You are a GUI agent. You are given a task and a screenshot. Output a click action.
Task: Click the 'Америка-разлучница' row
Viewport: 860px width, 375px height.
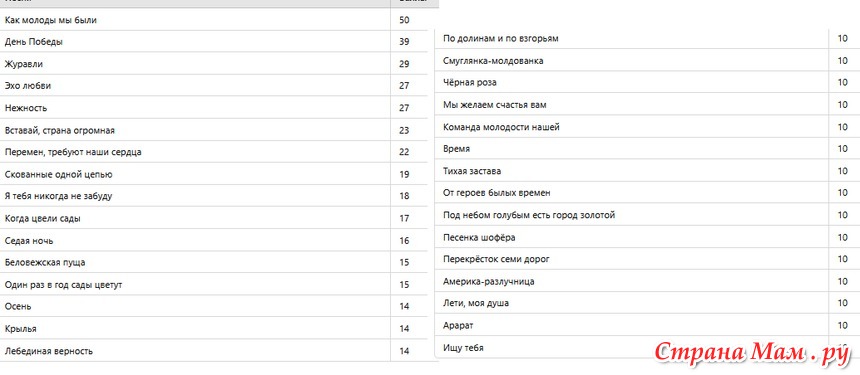[x=647, y=281]
